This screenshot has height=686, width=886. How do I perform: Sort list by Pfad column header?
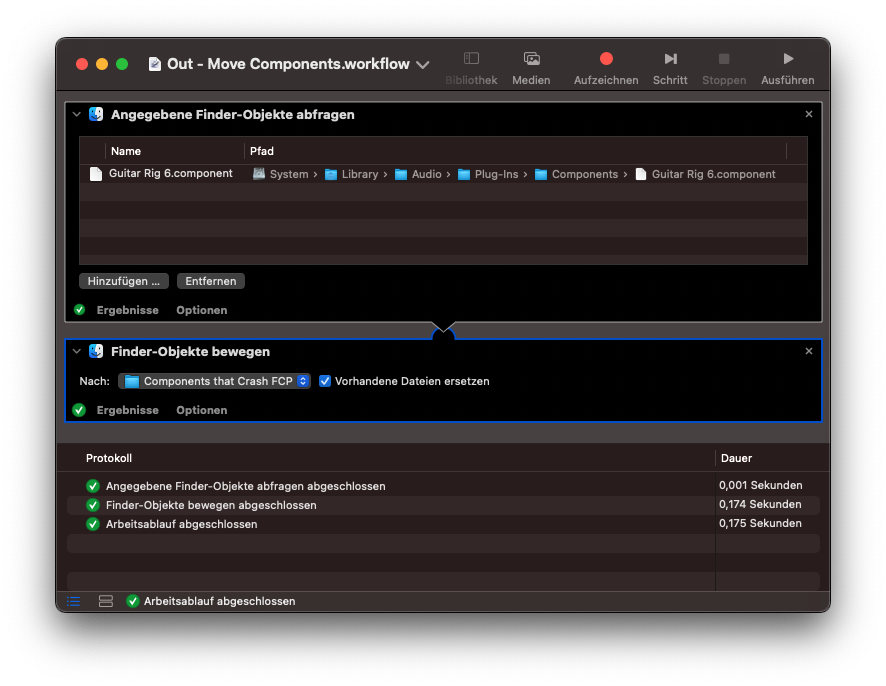(x=262, y=151)
